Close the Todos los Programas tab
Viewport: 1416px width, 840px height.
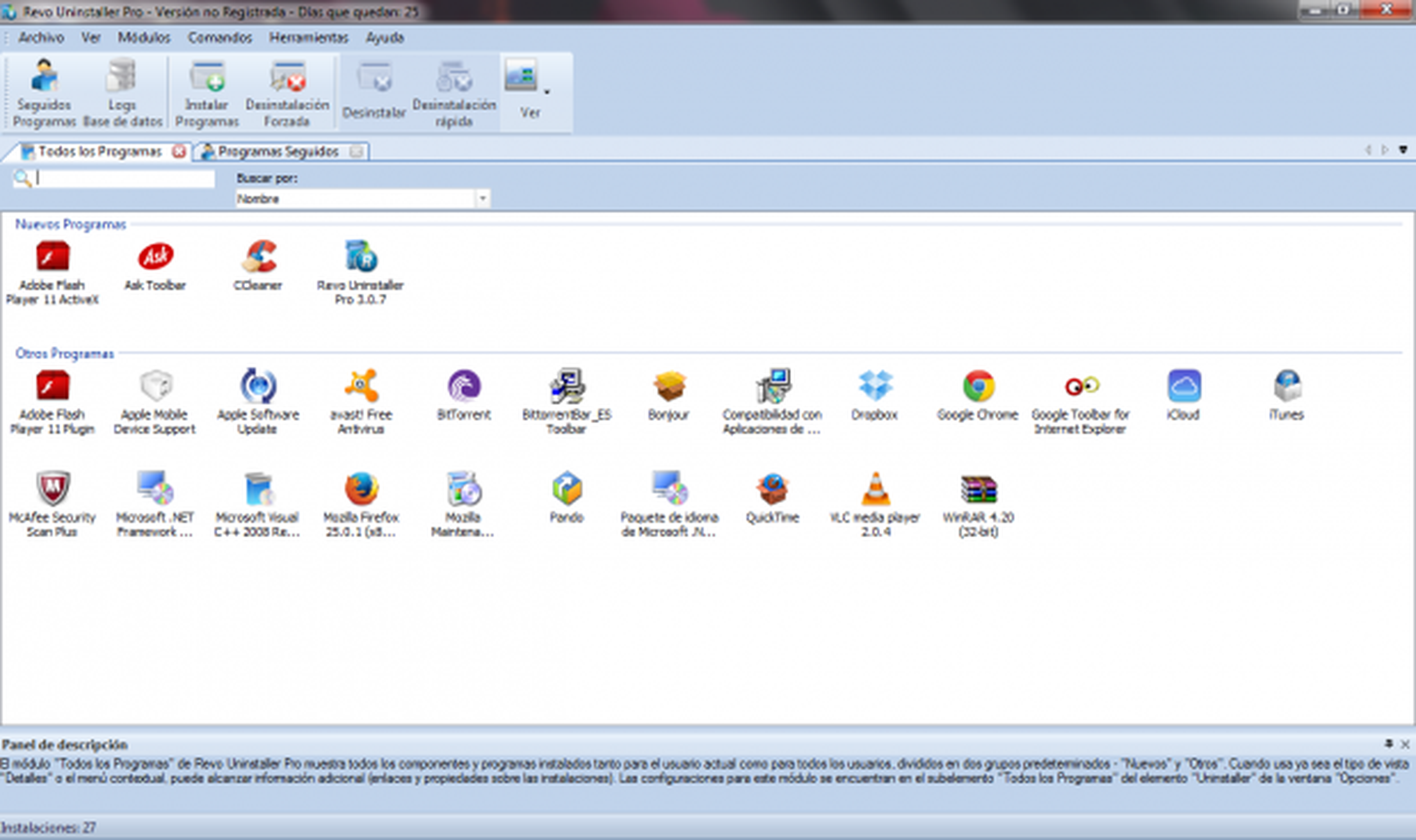[x=179, y=152]
